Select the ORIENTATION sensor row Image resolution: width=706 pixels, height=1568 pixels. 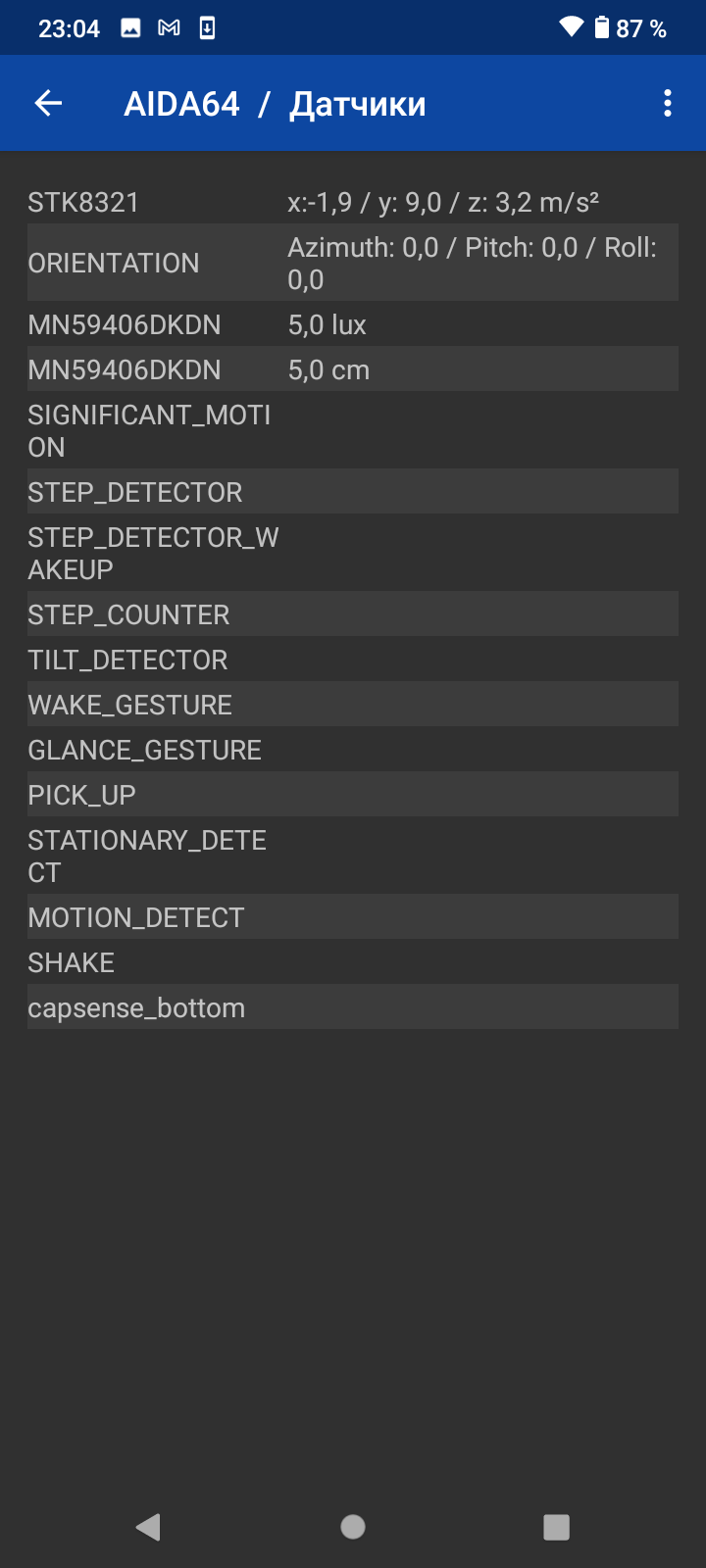[x=353, y=263]
